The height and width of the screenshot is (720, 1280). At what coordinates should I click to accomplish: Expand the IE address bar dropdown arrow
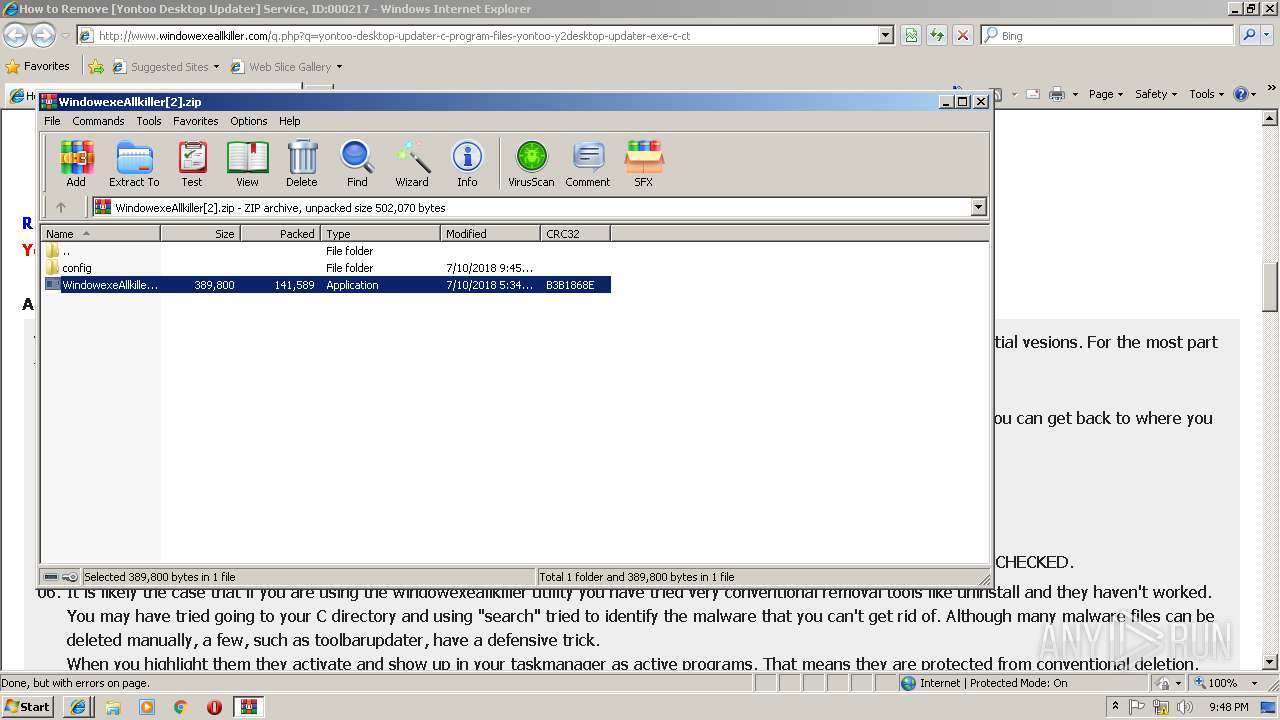[x=885, y=35]
